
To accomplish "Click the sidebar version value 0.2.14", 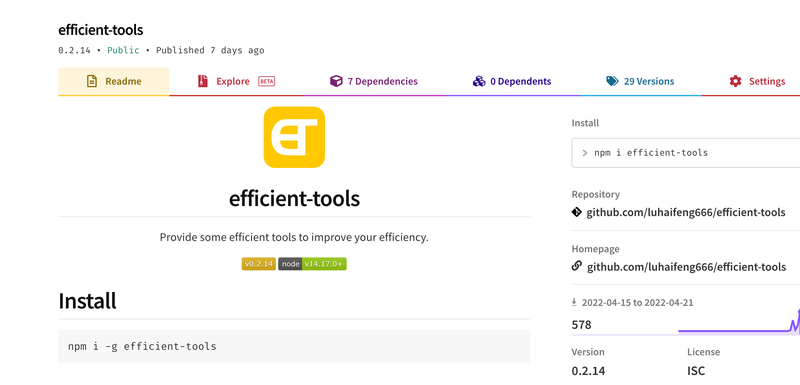I will pos(588,371).
